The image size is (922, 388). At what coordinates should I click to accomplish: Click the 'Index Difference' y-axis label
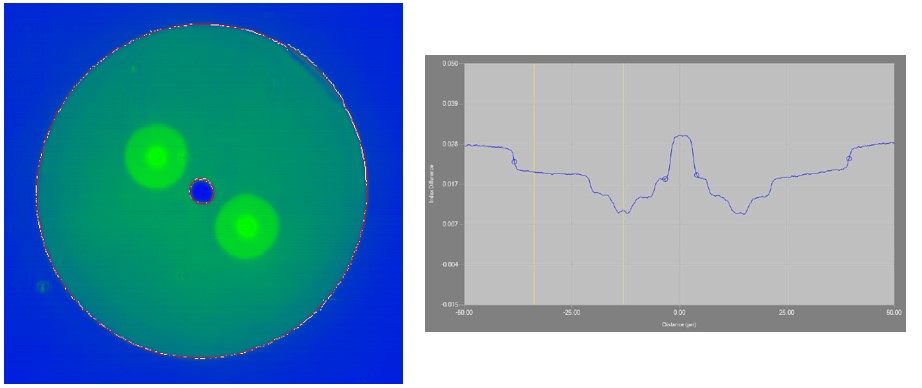pyautogui.click(x=432, y=184)
